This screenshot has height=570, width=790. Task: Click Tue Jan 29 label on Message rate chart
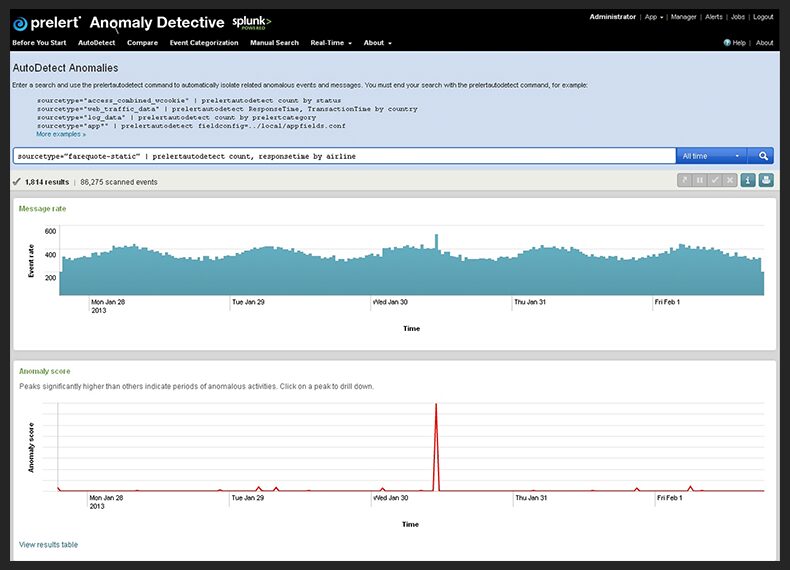[248, 302]
